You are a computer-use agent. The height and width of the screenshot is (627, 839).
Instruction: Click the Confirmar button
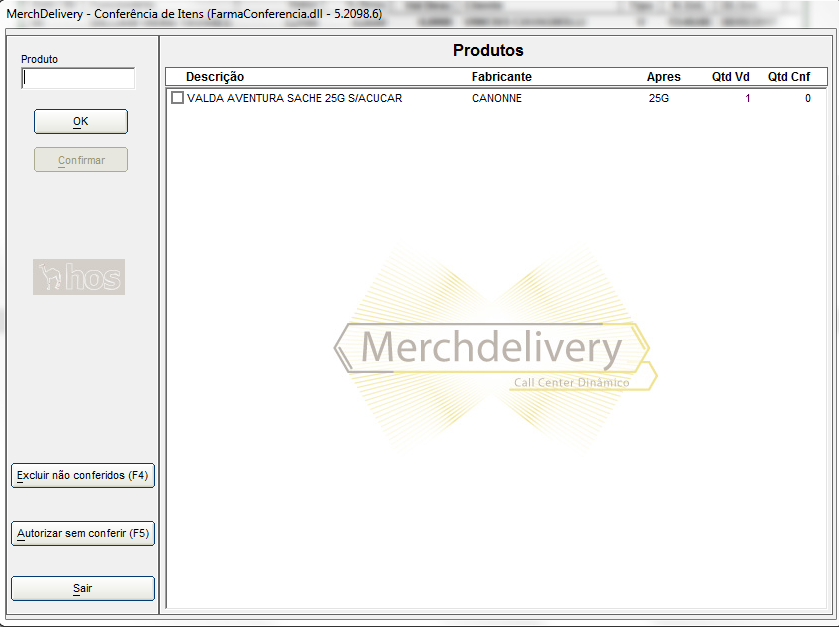tap(81, 160)
